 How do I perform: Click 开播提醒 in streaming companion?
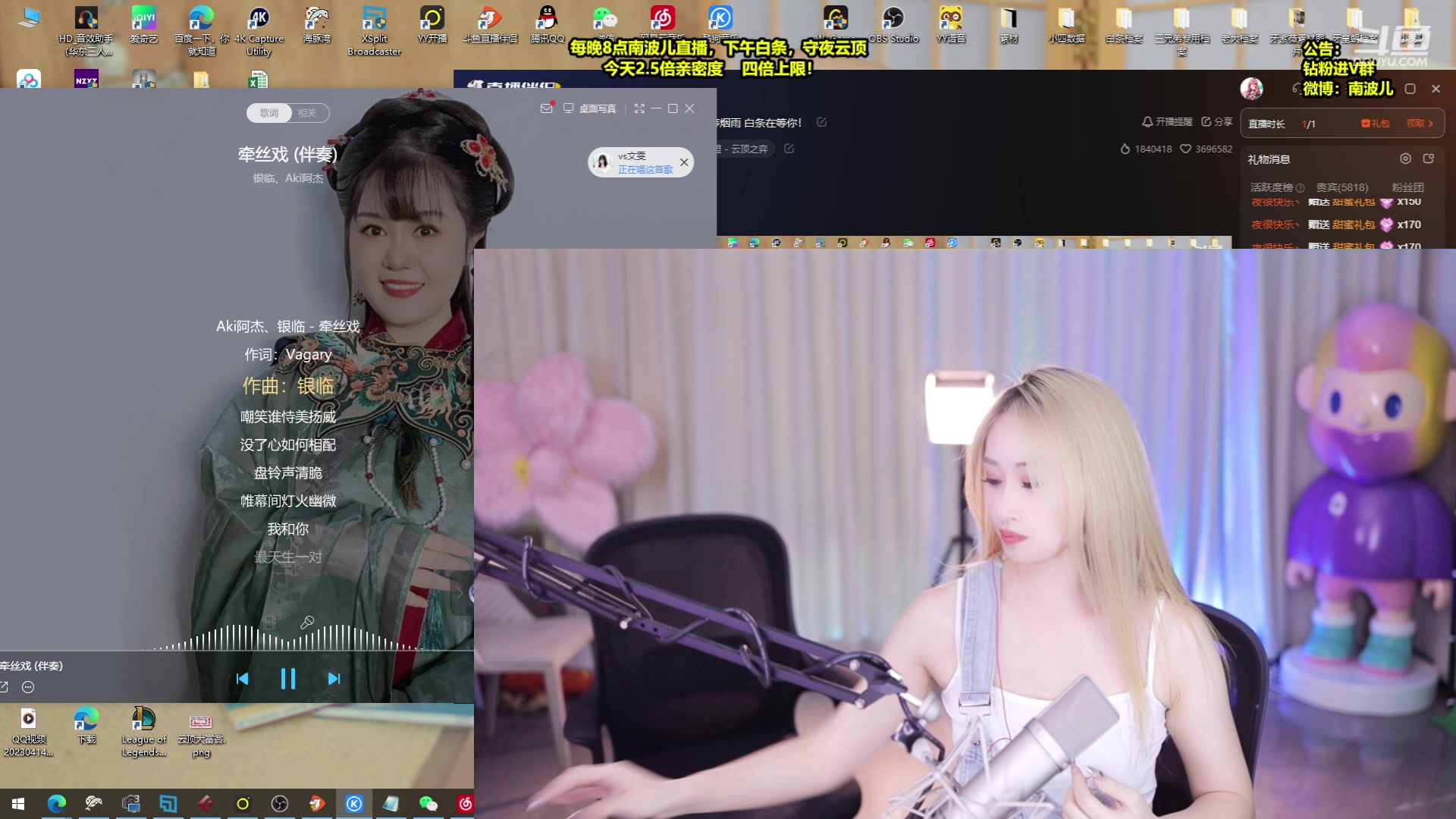click(x=1167, y=121)
